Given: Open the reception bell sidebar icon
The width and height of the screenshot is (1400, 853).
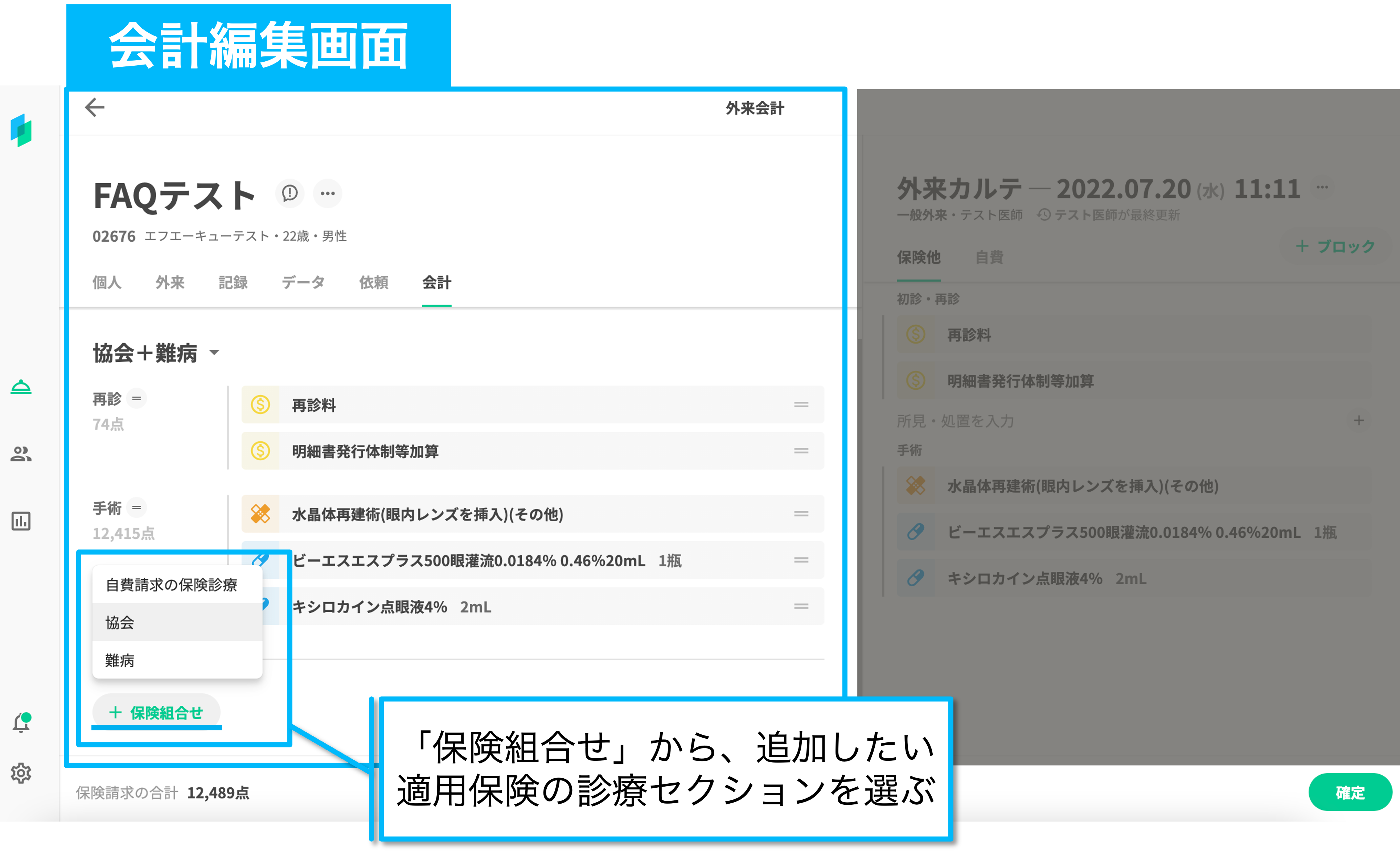Looking at the screenshot, I should click(21, 387).
